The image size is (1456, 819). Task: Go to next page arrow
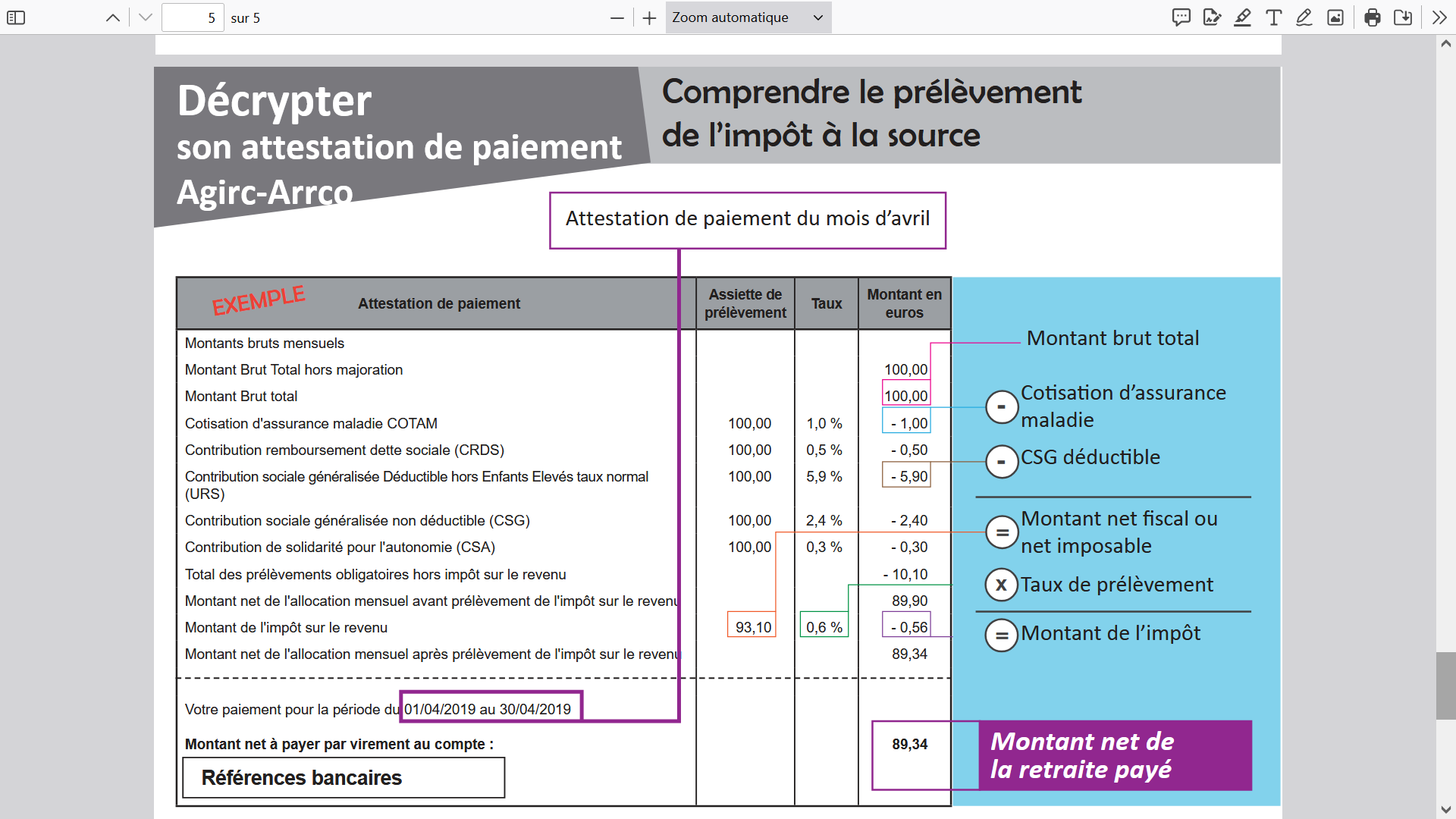[x=146, y=17]
